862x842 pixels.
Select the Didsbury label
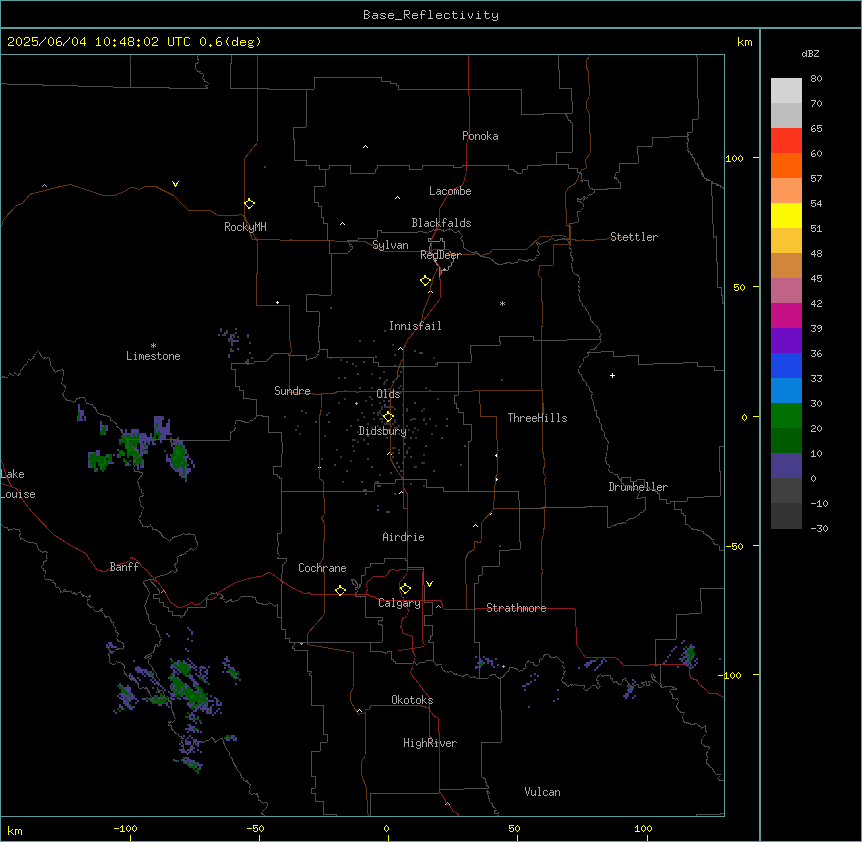point(382,431)
